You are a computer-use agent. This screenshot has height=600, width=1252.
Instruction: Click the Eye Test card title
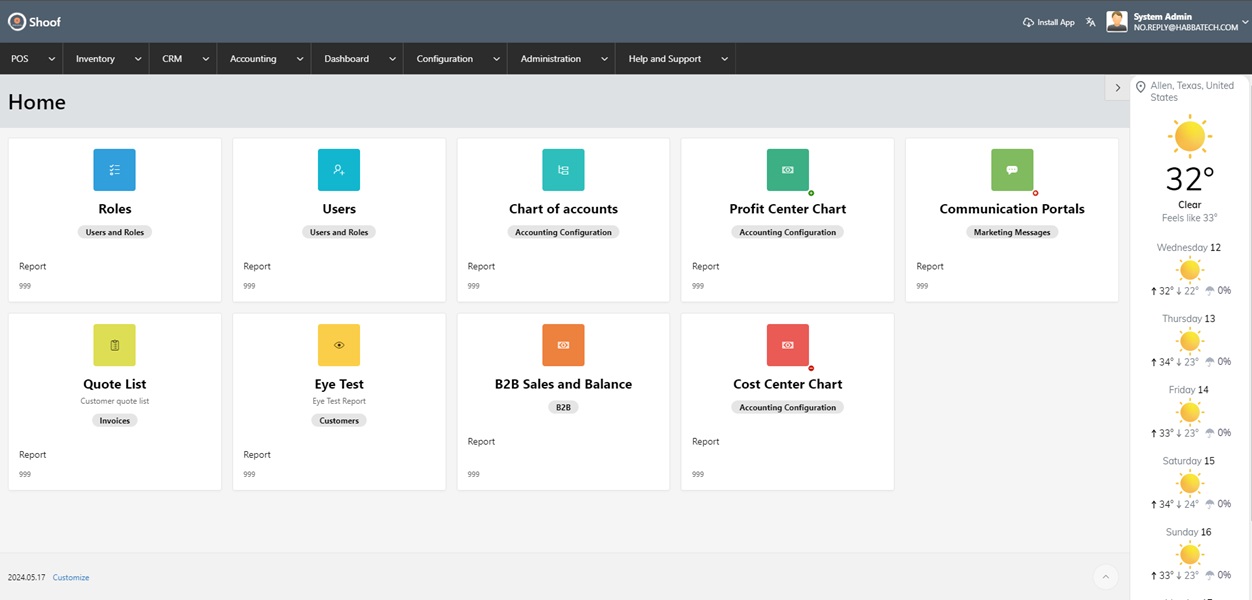(x=339, y=384)
